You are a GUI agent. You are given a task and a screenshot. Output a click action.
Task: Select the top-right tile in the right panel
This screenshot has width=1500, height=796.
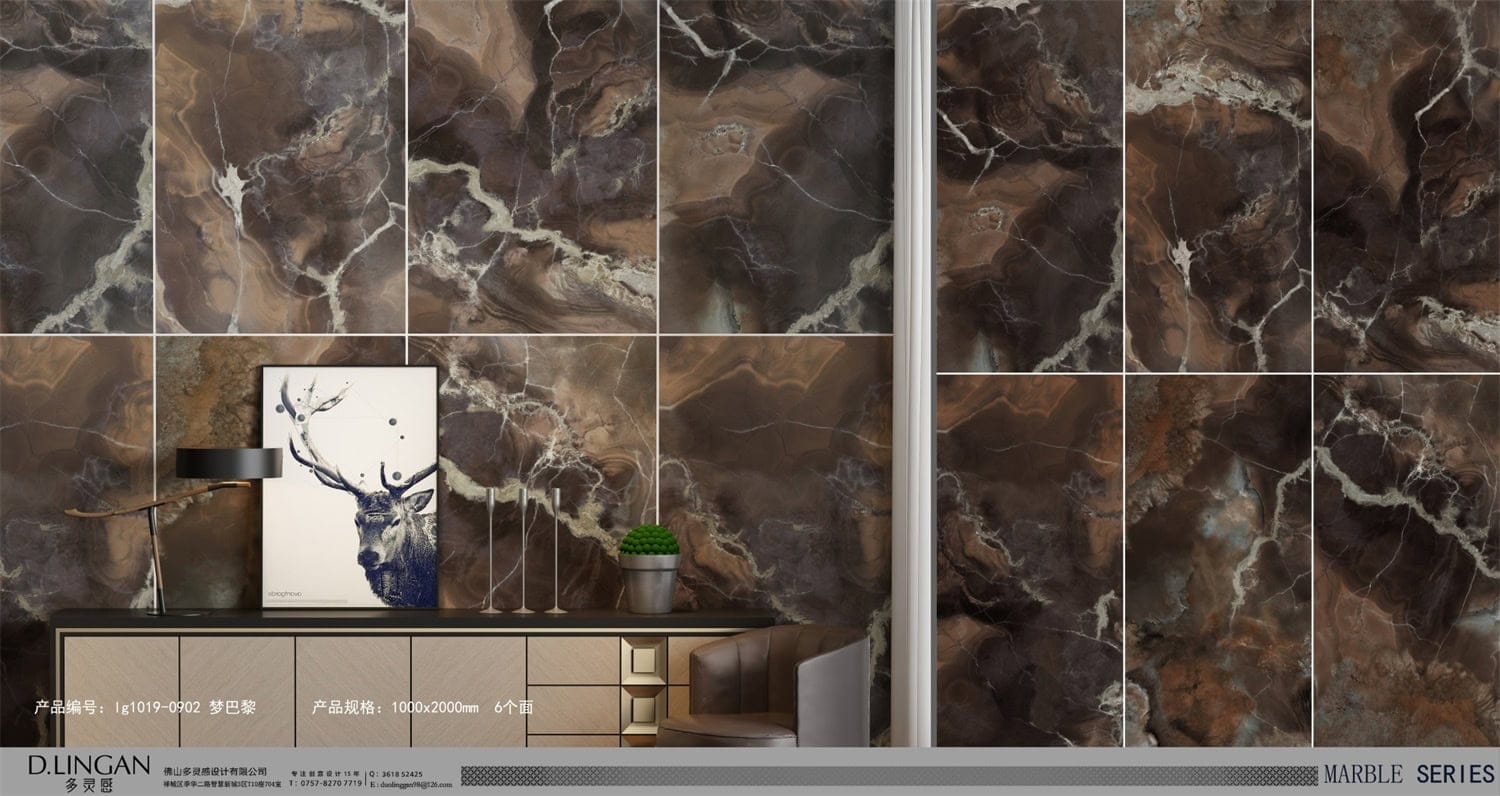[x=1405, y=185]
